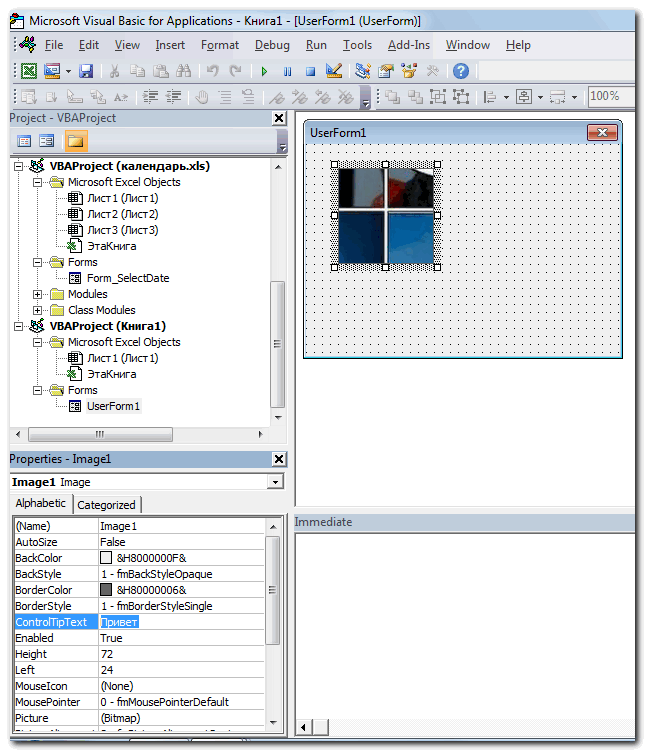
Task: Click the Reset (stop) toolbar icon
Action: 310,71
